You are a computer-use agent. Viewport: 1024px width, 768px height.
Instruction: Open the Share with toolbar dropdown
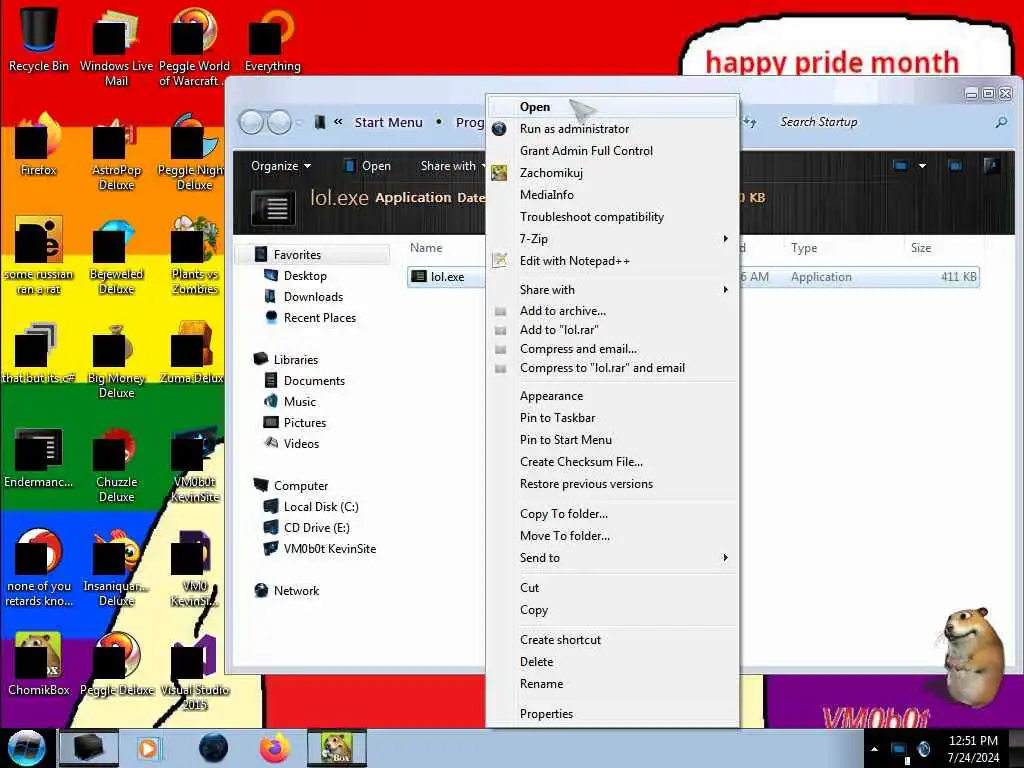tap(452, 166)
